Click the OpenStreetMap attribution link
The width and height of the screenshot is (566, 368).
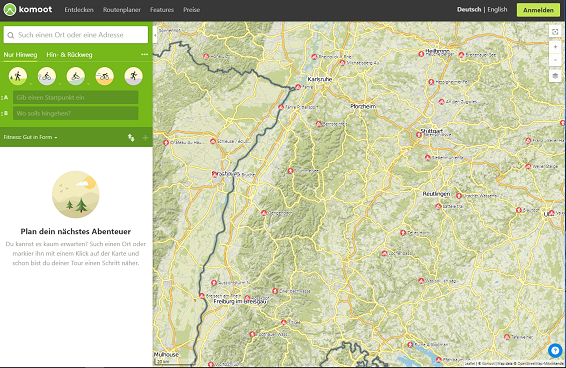534,364
